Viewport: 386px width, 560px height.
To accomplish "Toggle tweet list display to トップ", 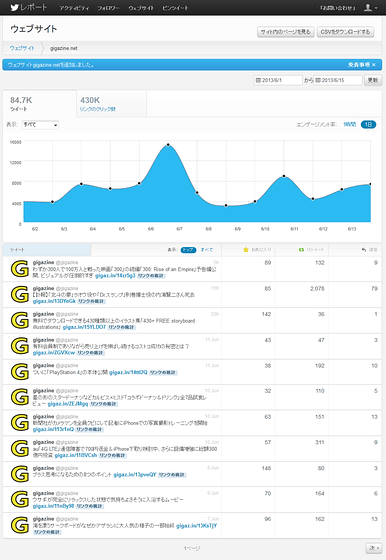I will [x=188, y=250].
